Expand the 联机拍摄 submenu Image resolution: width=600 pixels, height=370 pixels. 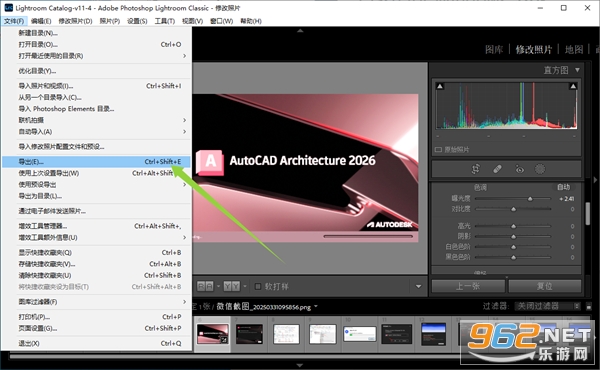click(x=96, y=120)
